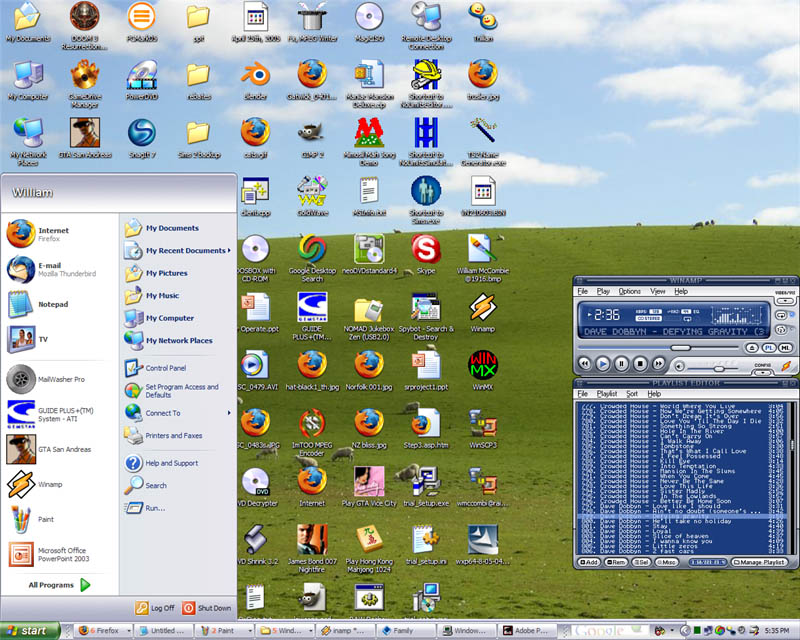This screenshot has width=800, height=640.
Task: Toggle the PL playlist editor button in Winamp
Action: [768, 348]
